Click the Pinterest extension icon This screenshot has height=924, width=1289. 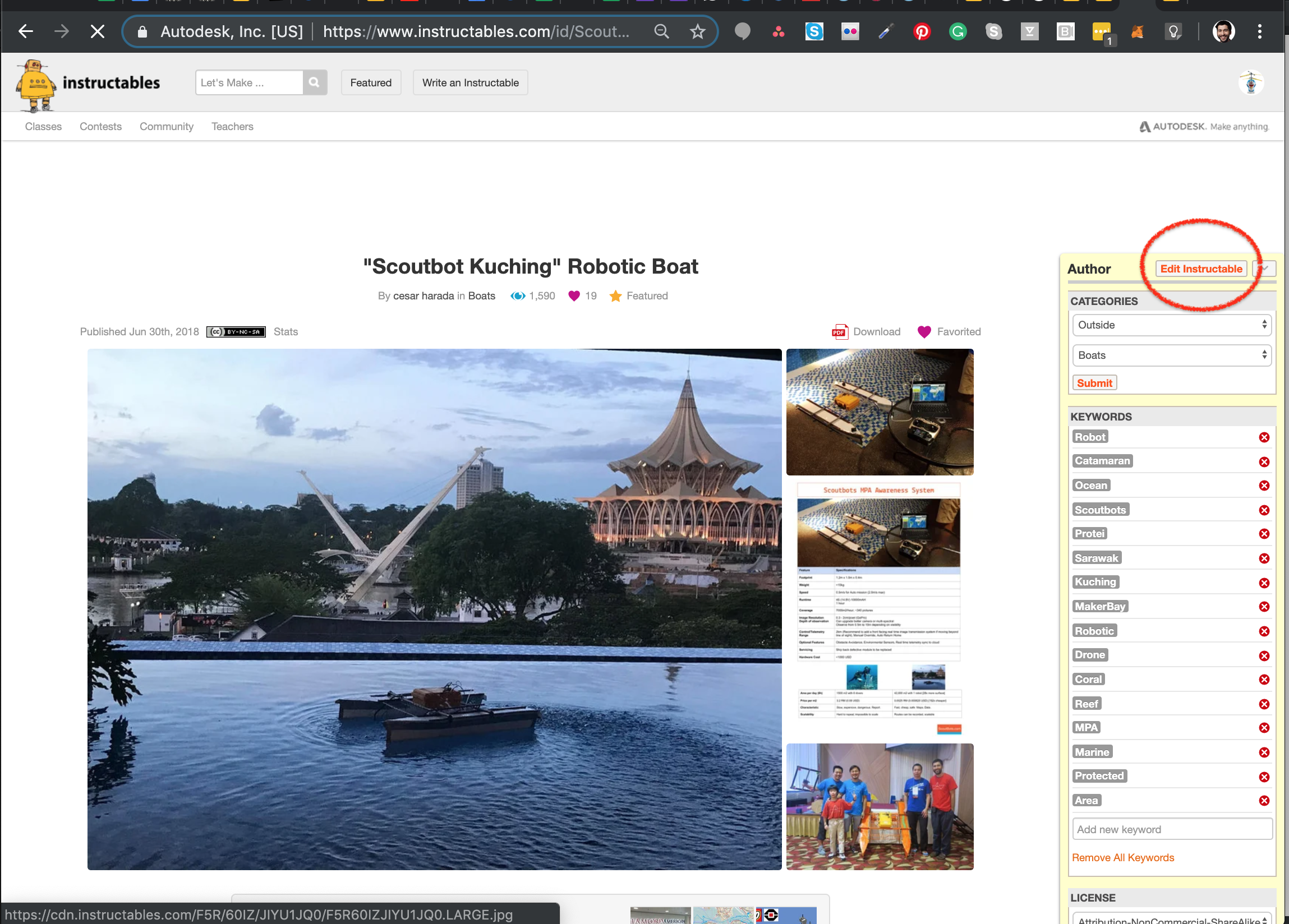pos(921,31)
